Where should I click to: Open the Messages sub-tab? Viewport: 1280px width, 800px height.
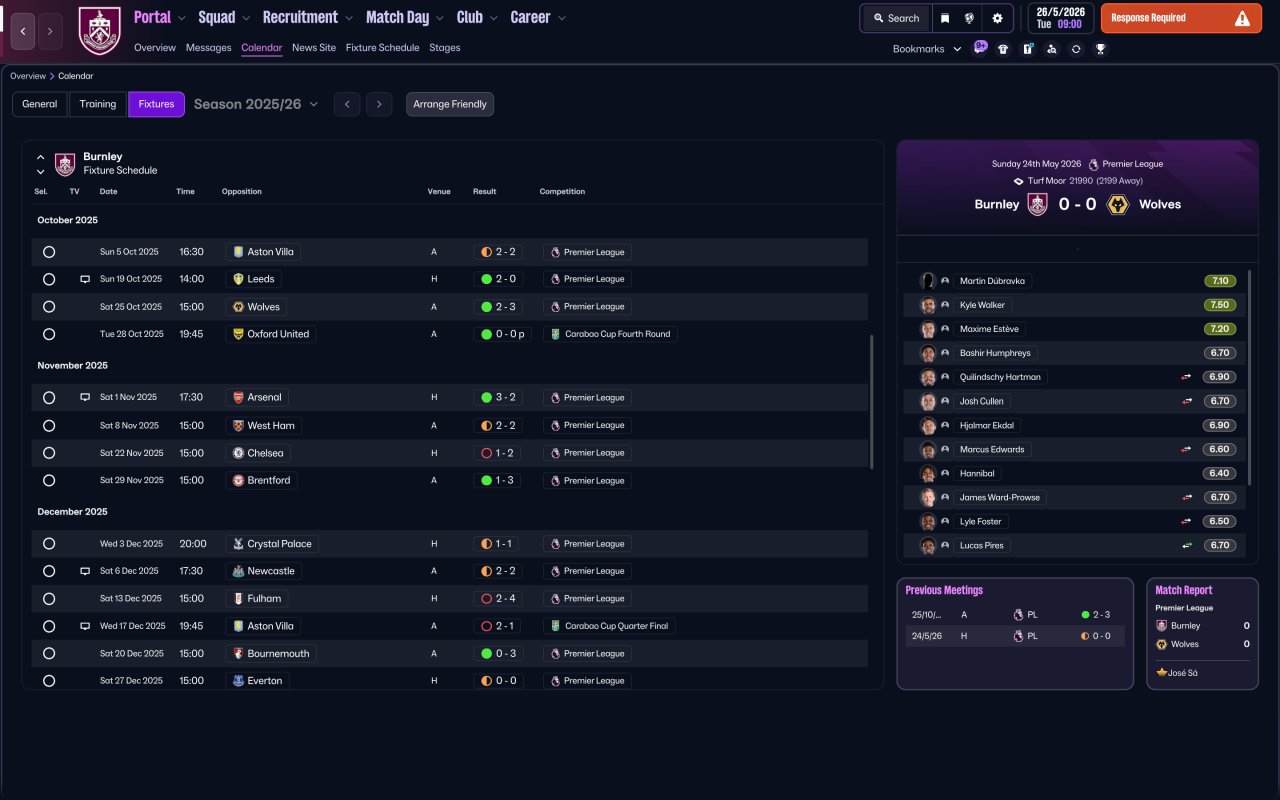pos(208,48)
